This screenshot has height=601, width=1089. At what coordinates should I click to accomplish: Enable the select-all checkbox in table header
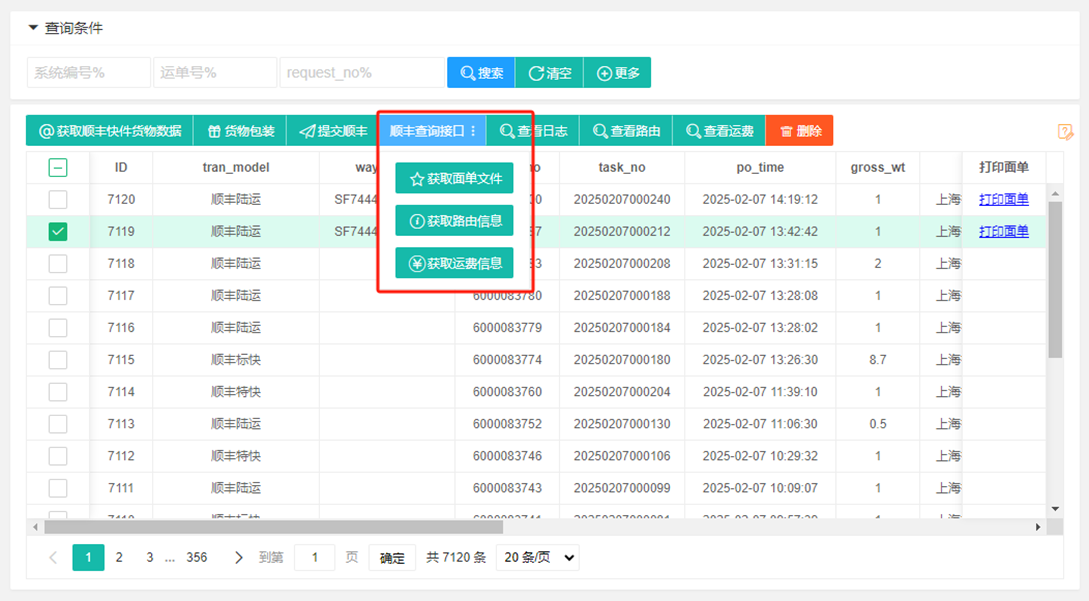tap(58, 167)
